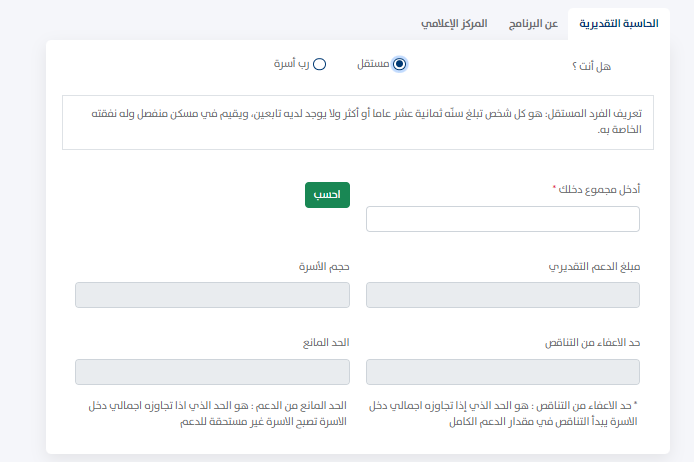694x462 pixels.
Task: Click the الحد المانع من الدعم footnote
Action: (212, 414)
